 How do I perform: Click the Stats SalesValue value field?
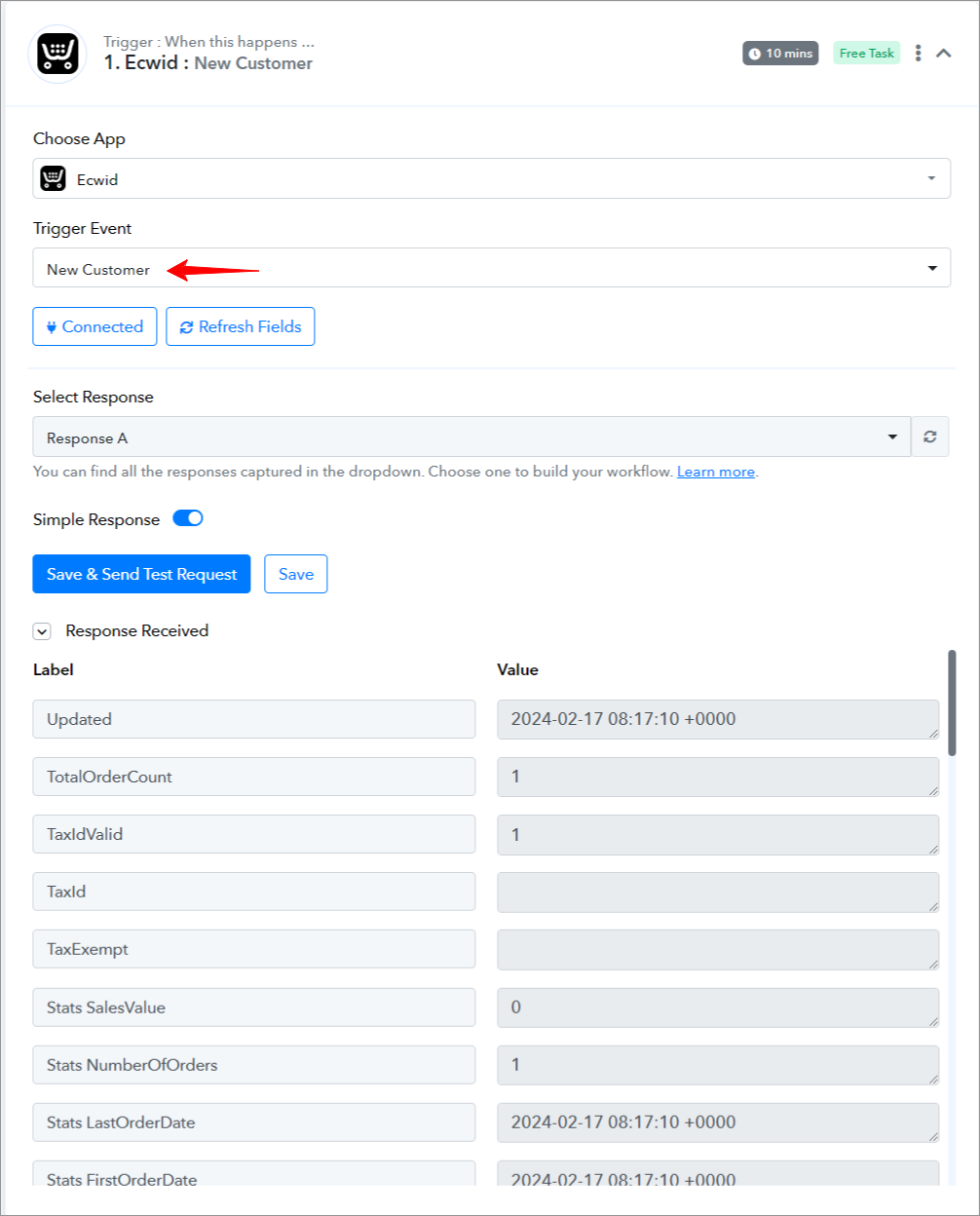(718, 1007)
